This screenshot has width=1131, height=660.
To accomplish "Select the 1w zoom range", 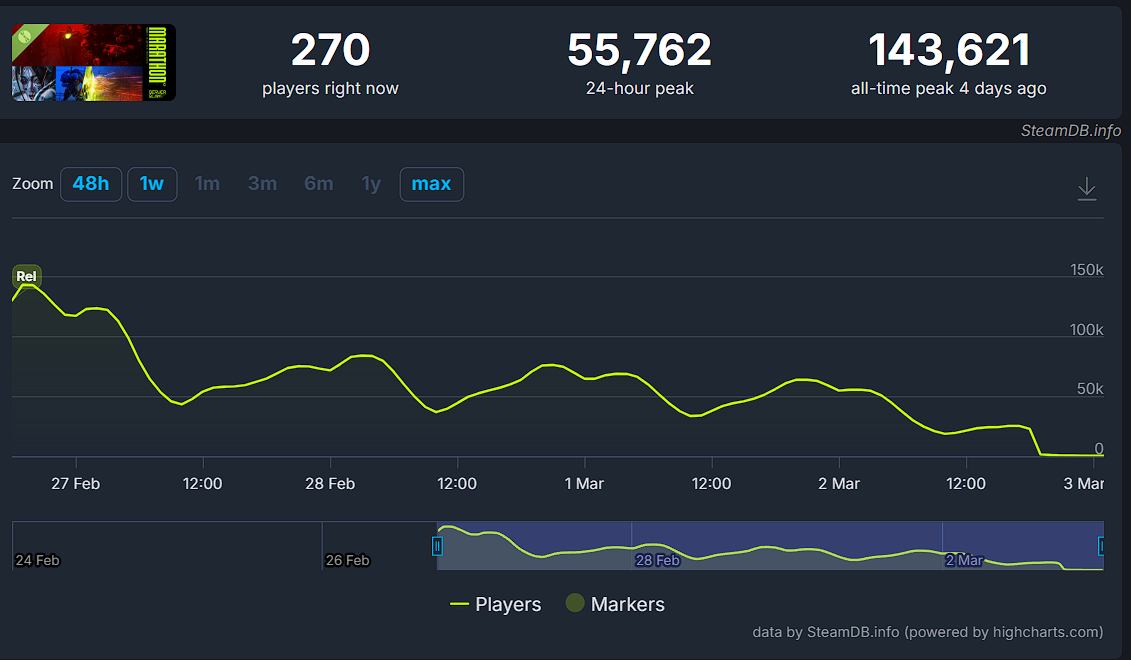I will pos(152,184).
